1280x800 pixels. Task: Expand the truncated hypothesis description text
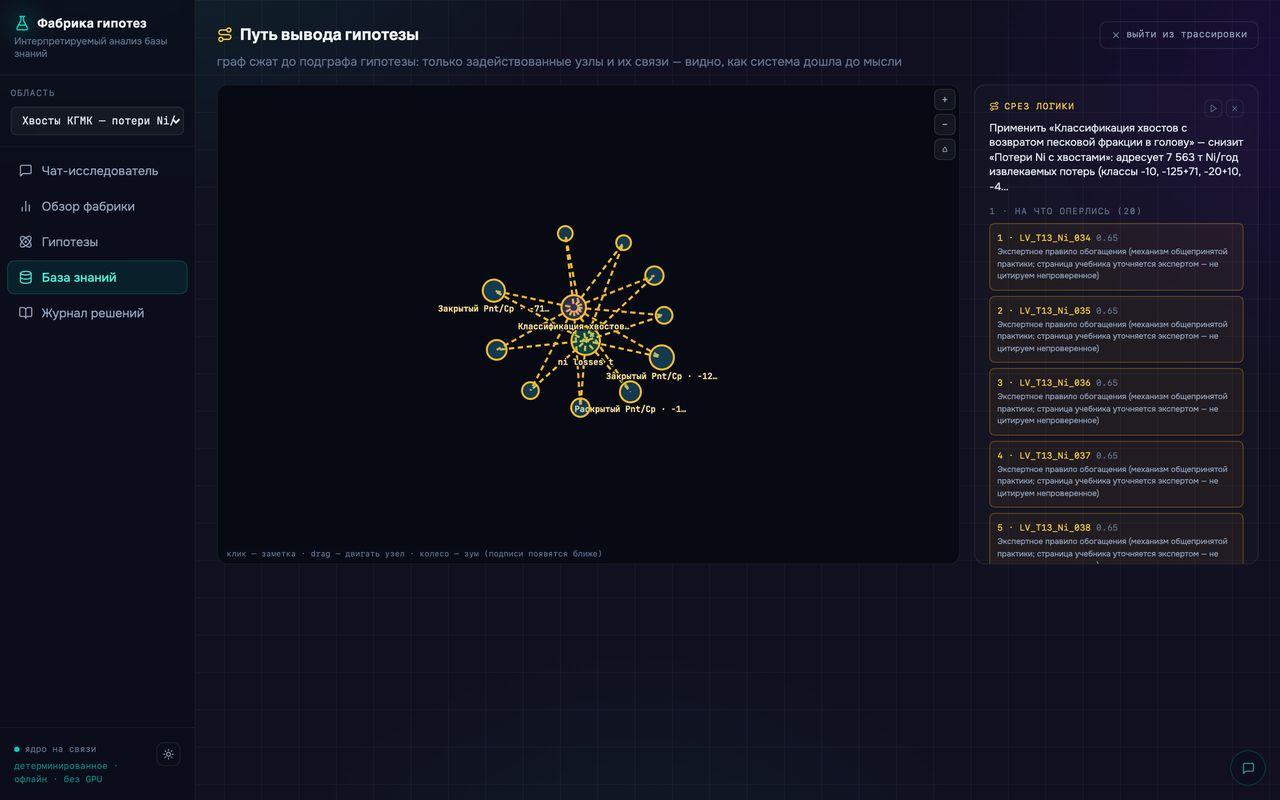point(1116,157)
